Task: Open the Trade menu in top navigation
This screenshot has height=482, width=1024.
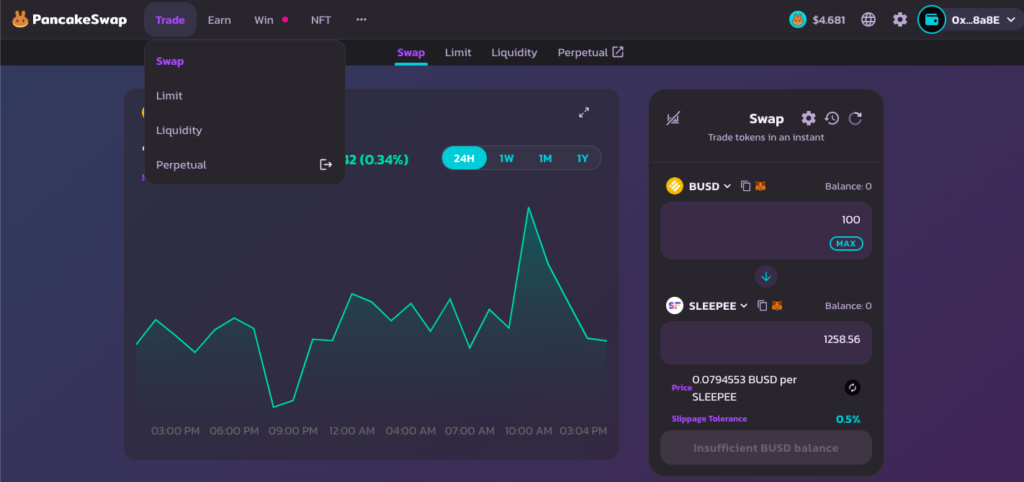Action: 170,20
